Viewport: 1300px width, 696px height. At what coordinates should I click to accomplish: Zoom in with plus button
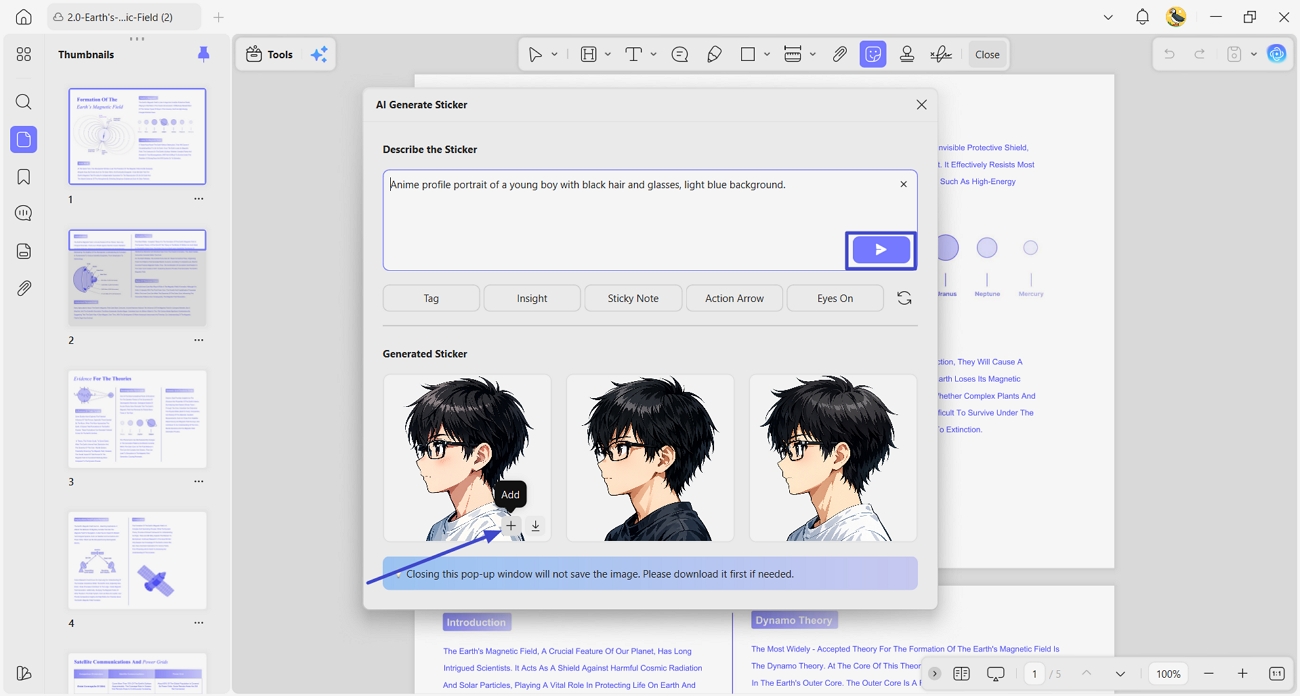click(x=1242, y=674)
